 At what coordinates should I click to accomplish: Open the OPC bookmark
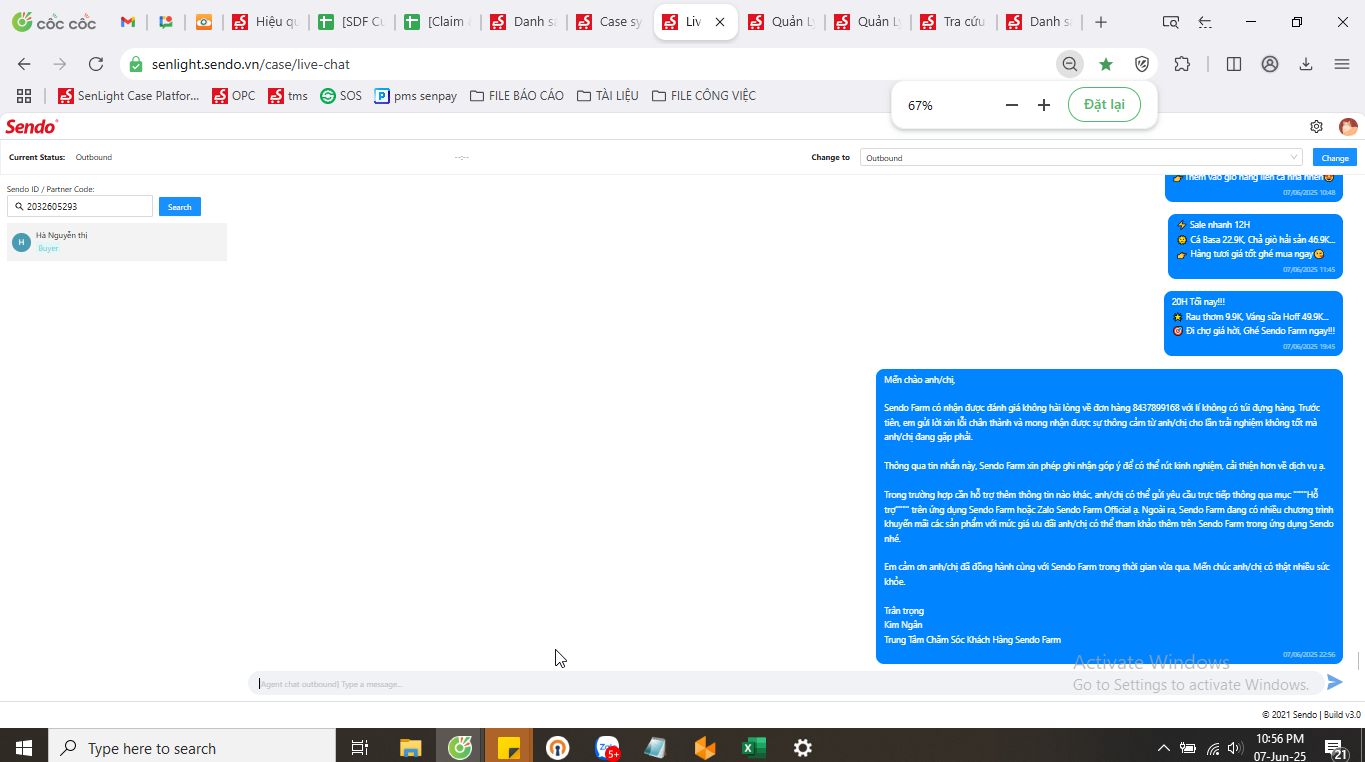point(233,96)
